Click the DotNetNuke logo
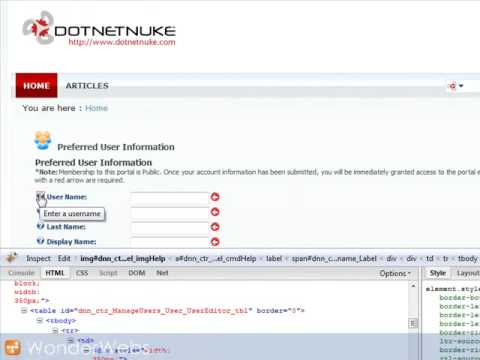Image resolution: width=480 pixels, height=360 pixels. point(99,28)
